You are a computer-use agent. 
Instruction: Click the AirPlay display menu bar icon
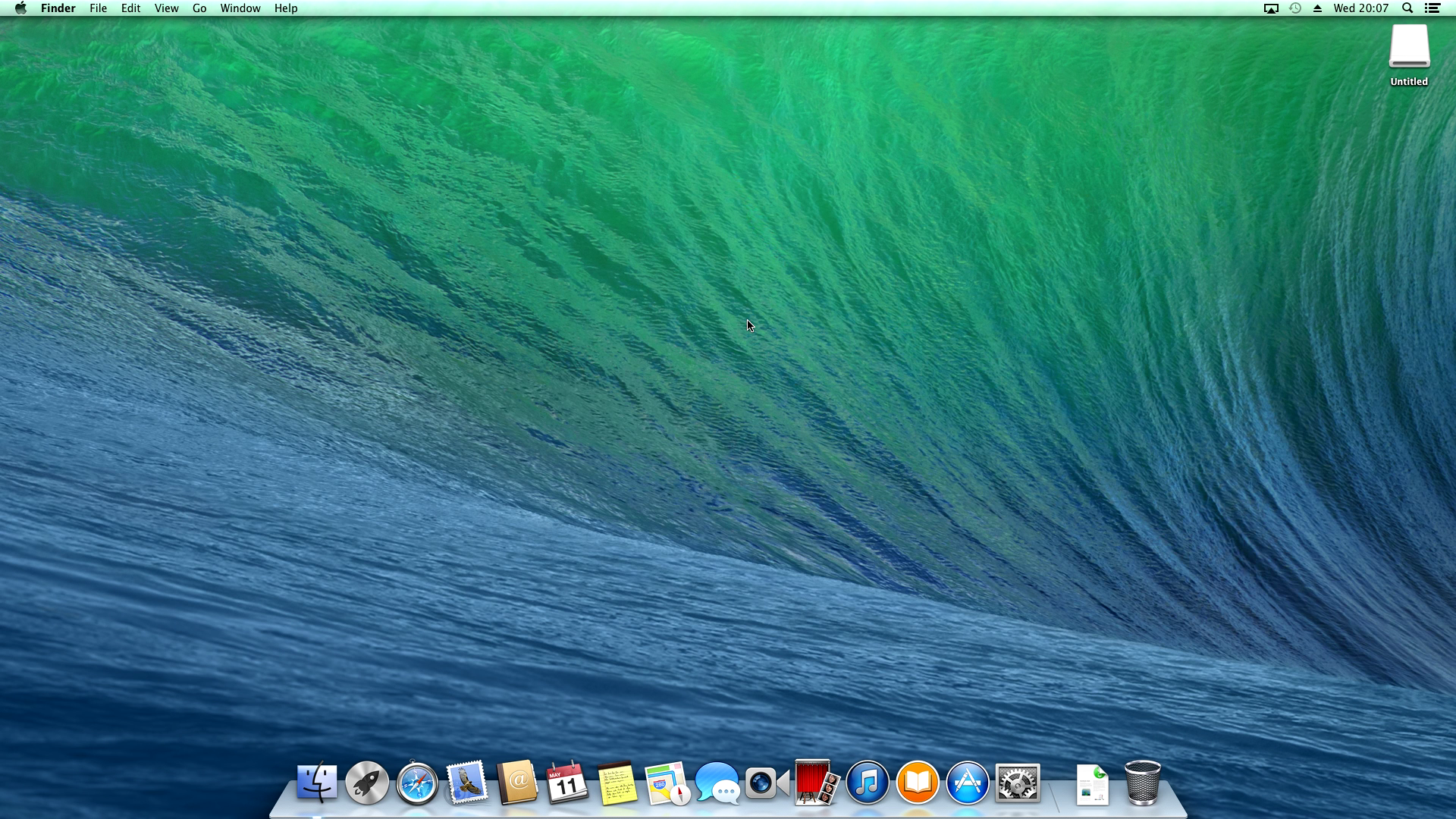[1271, 8]
